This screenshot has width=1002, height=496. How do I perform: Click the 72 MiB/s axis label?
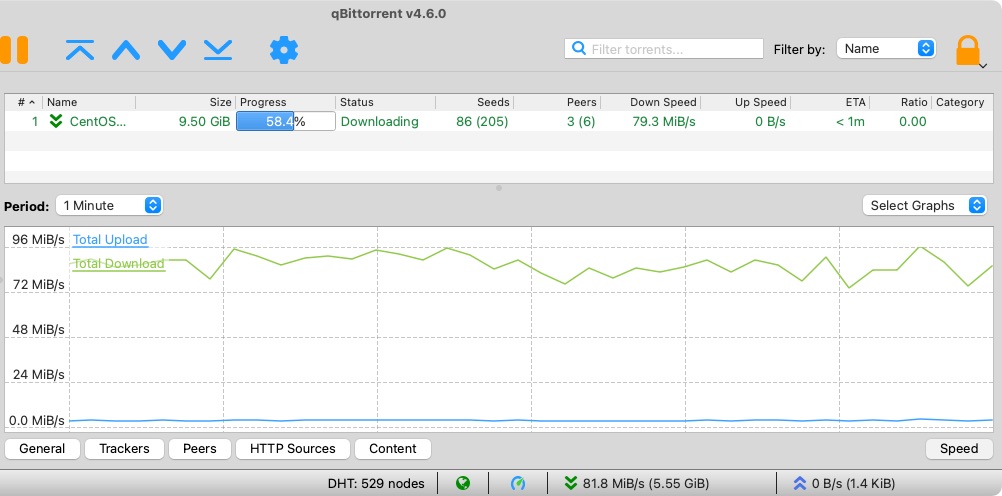pyautogui.click(x=38, y=284)
